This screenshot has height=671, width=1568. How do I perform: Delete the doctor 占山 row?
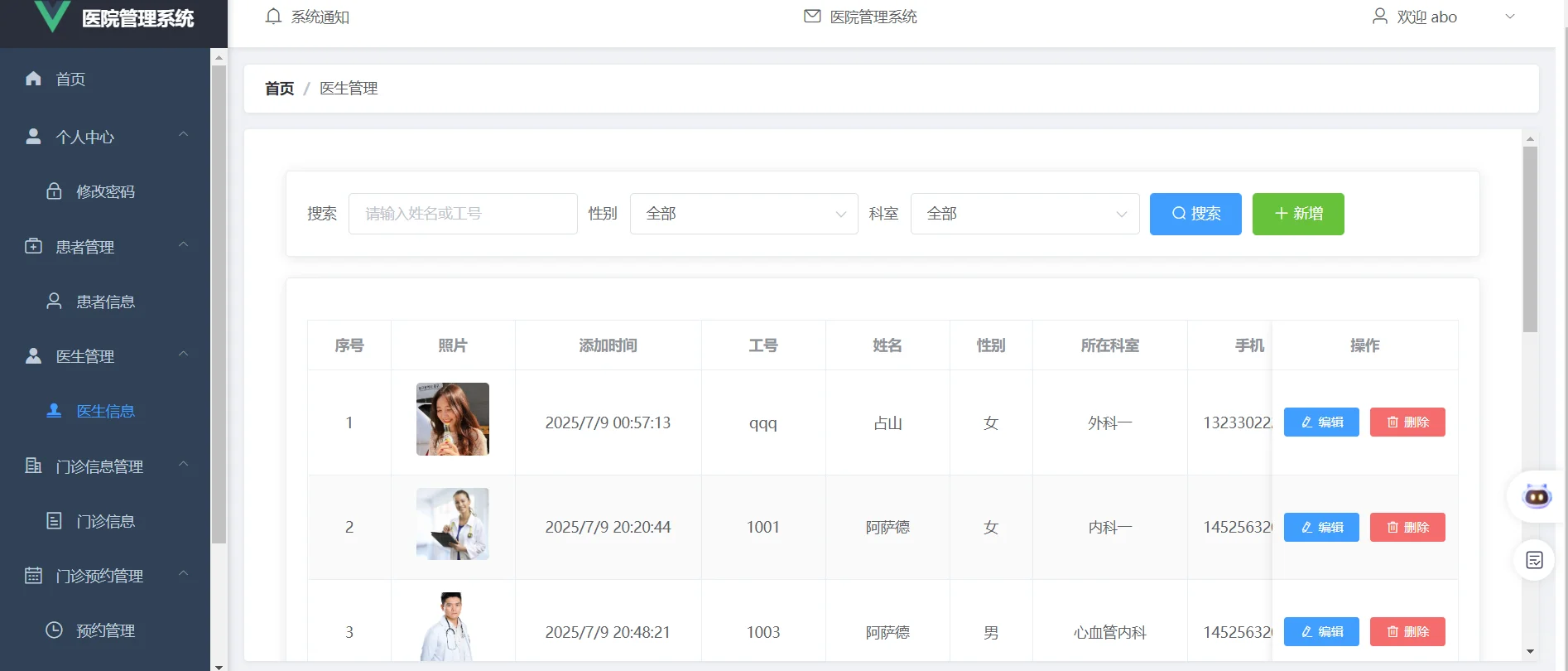pyautogui.click(x=1407, y=422)
